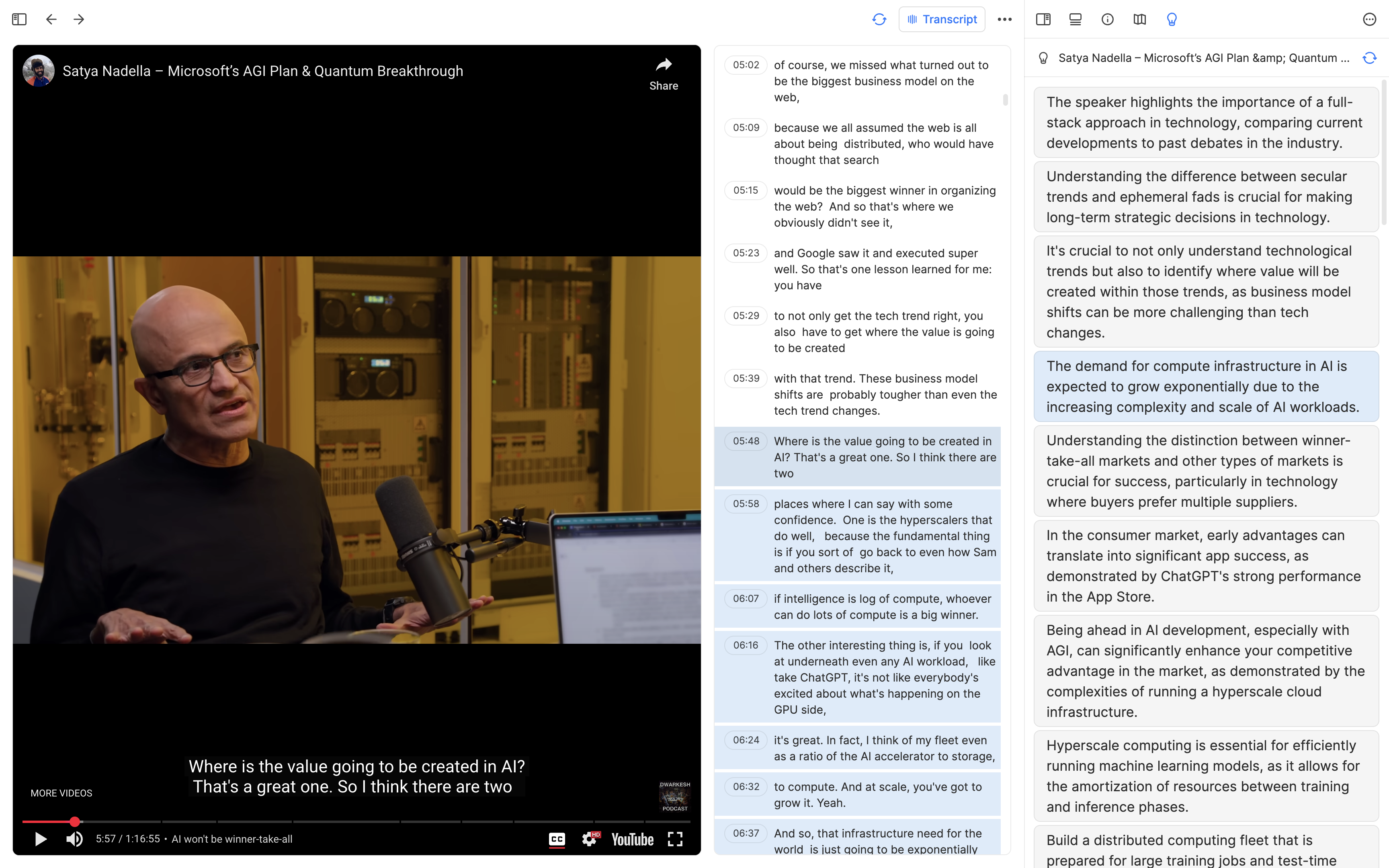The width and height of the screenshot is (1389, 868).
Task: Jump to timestamp 05:15 in transcript
Action: (x=746, y=190)
